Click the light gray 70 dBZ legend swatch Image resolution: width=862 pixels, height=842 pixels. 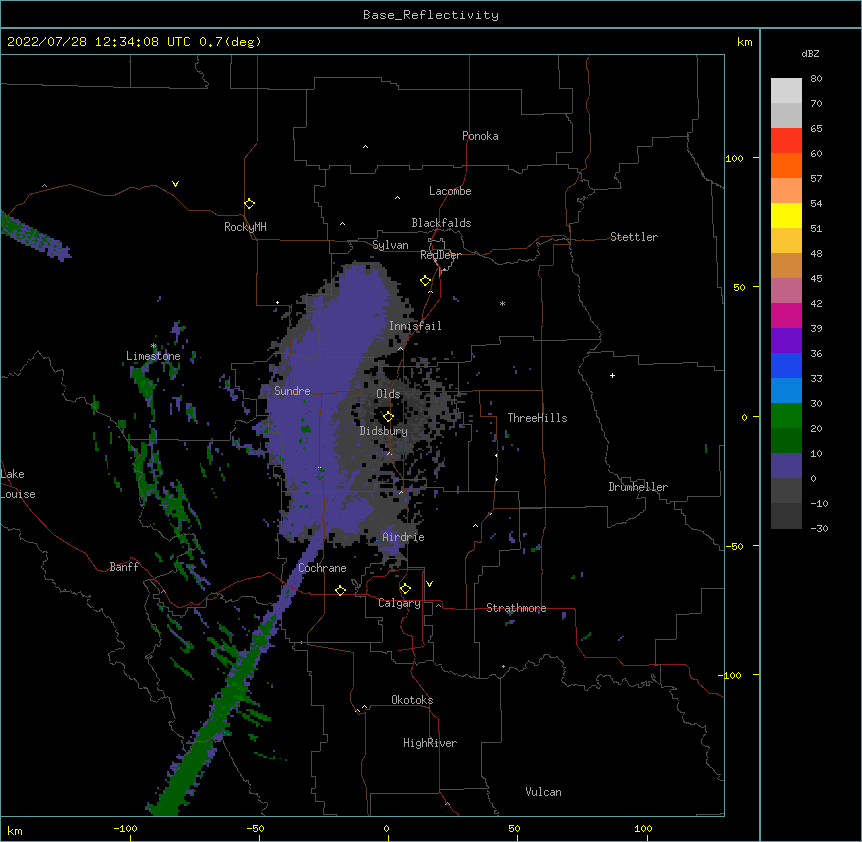(786, 90)
